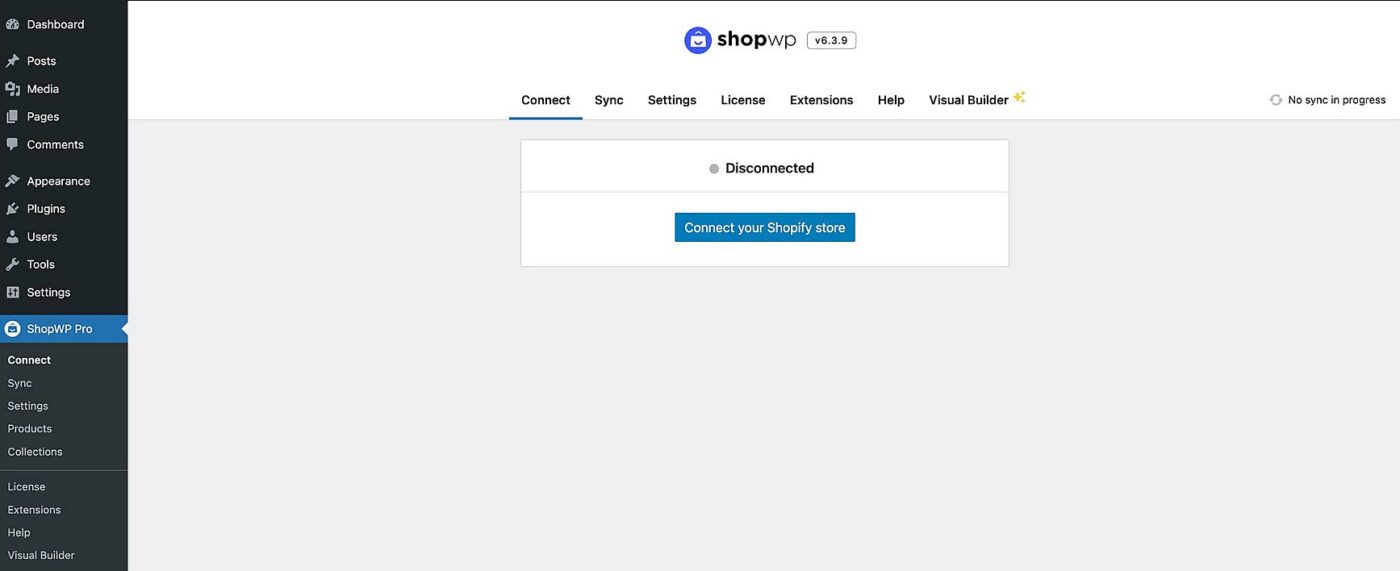Click the Help submenu link in the sidebar
Screen dimensions: 1400x571
click(19, 533)
